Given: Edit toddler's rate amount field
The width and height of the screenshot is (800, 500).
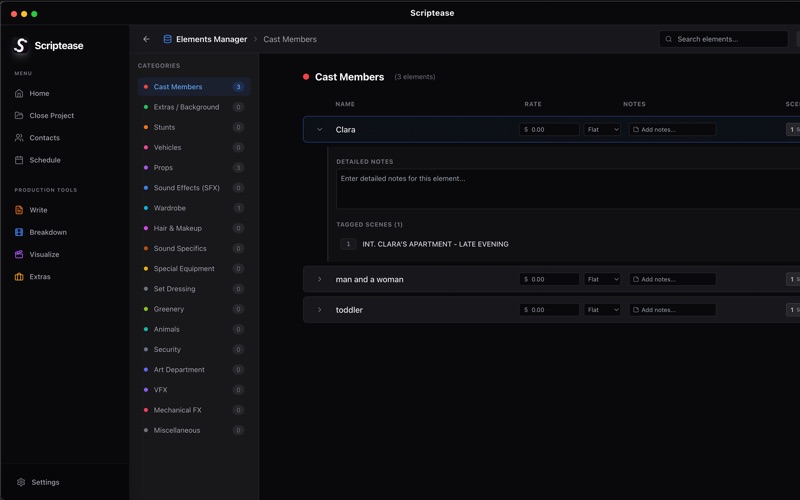Looking at the screenshot, I should (549, 310).
